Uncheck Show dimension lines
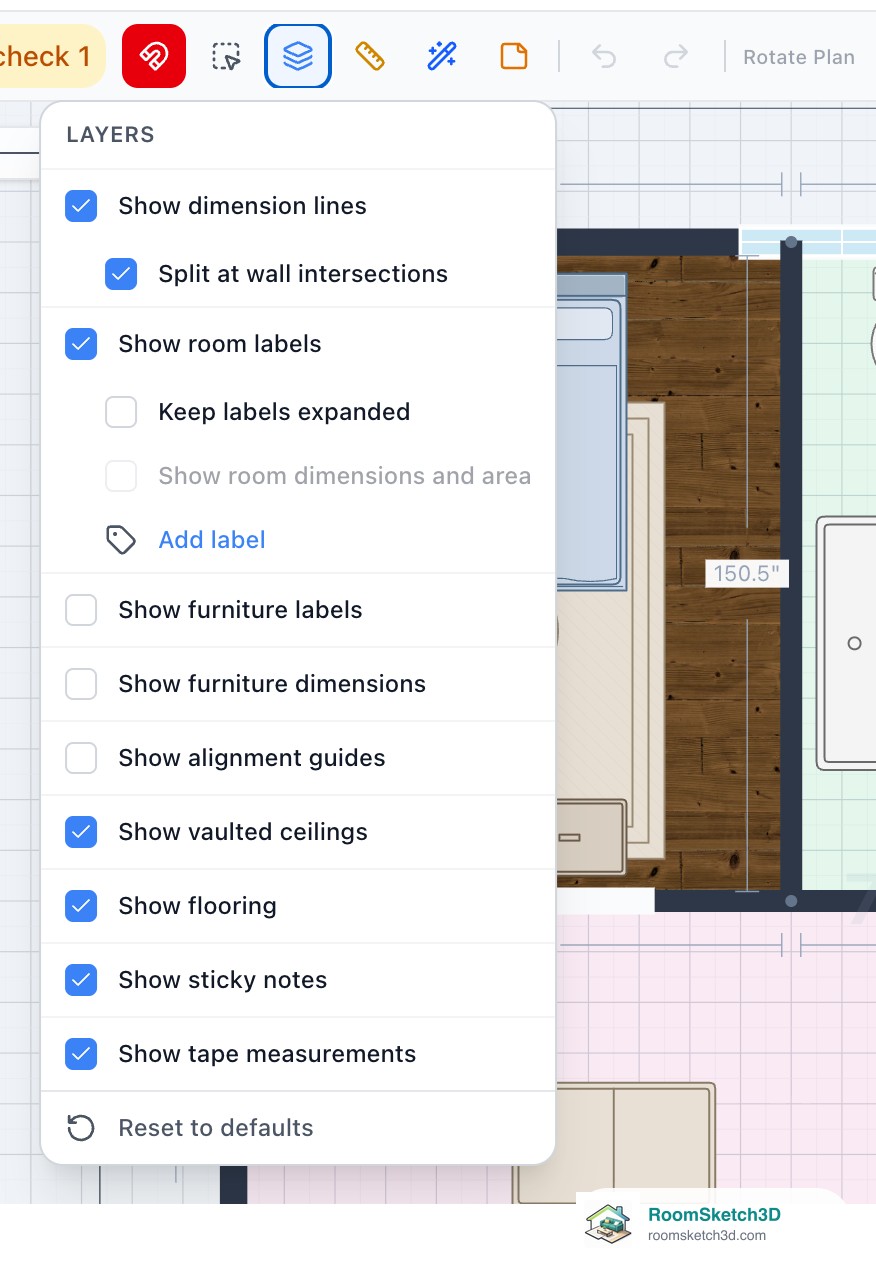Viewport: 876px width, 1284px height. click(81, 206)
